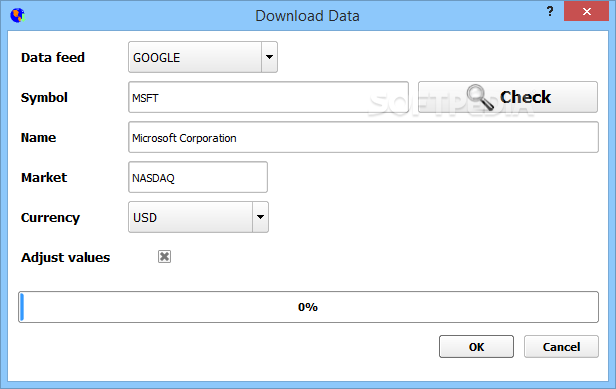
Task: Expand the Currency USD dropdown
Action: 198,217
